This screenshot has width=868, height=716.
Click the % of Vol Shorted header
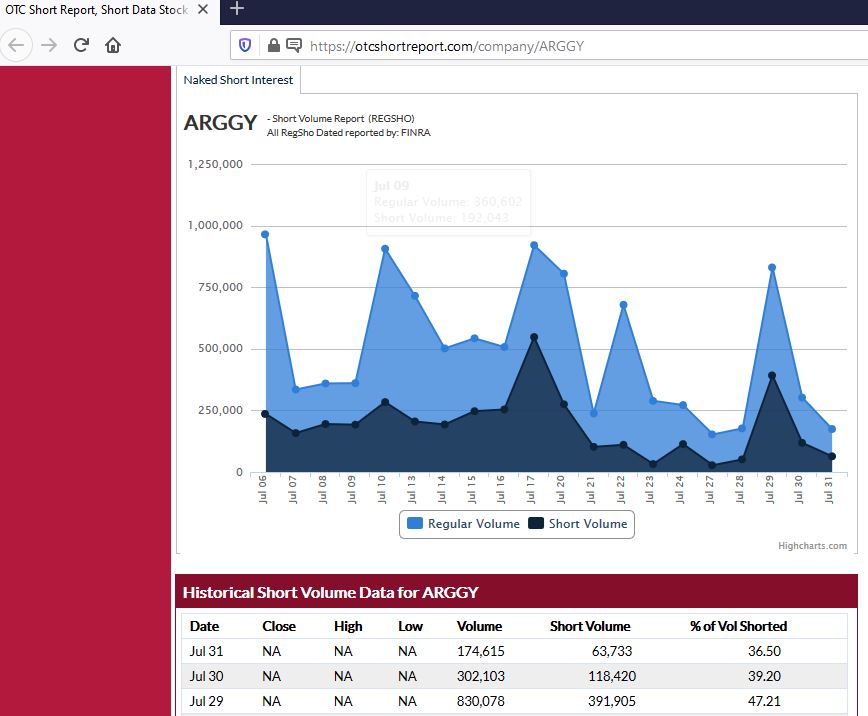click(738, 626)
